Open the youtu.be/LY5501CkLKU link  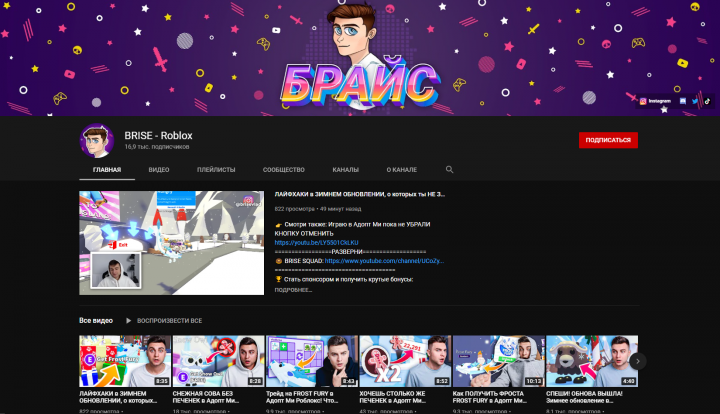tap(316, 242)
